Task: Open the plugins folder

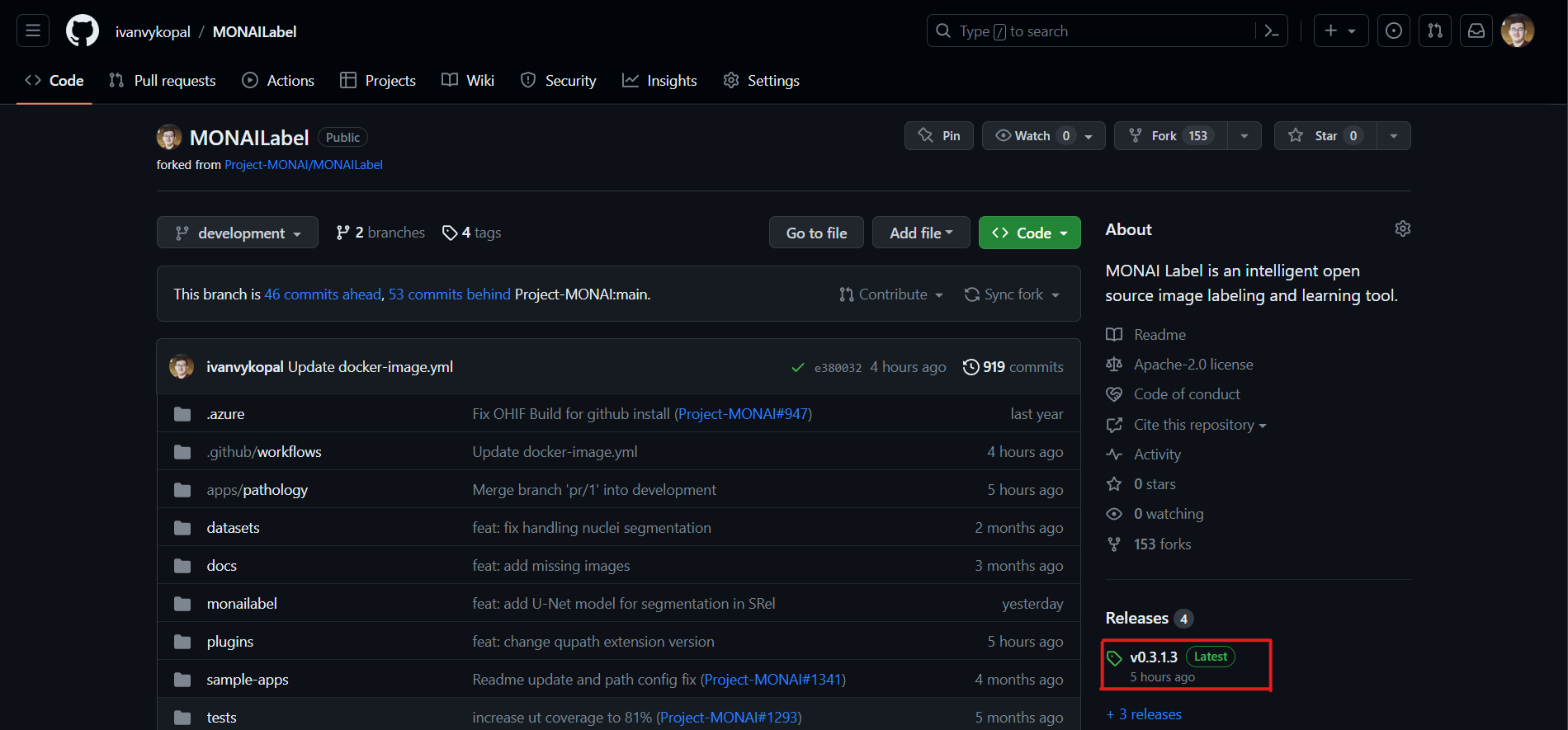Action: point(230,642)
